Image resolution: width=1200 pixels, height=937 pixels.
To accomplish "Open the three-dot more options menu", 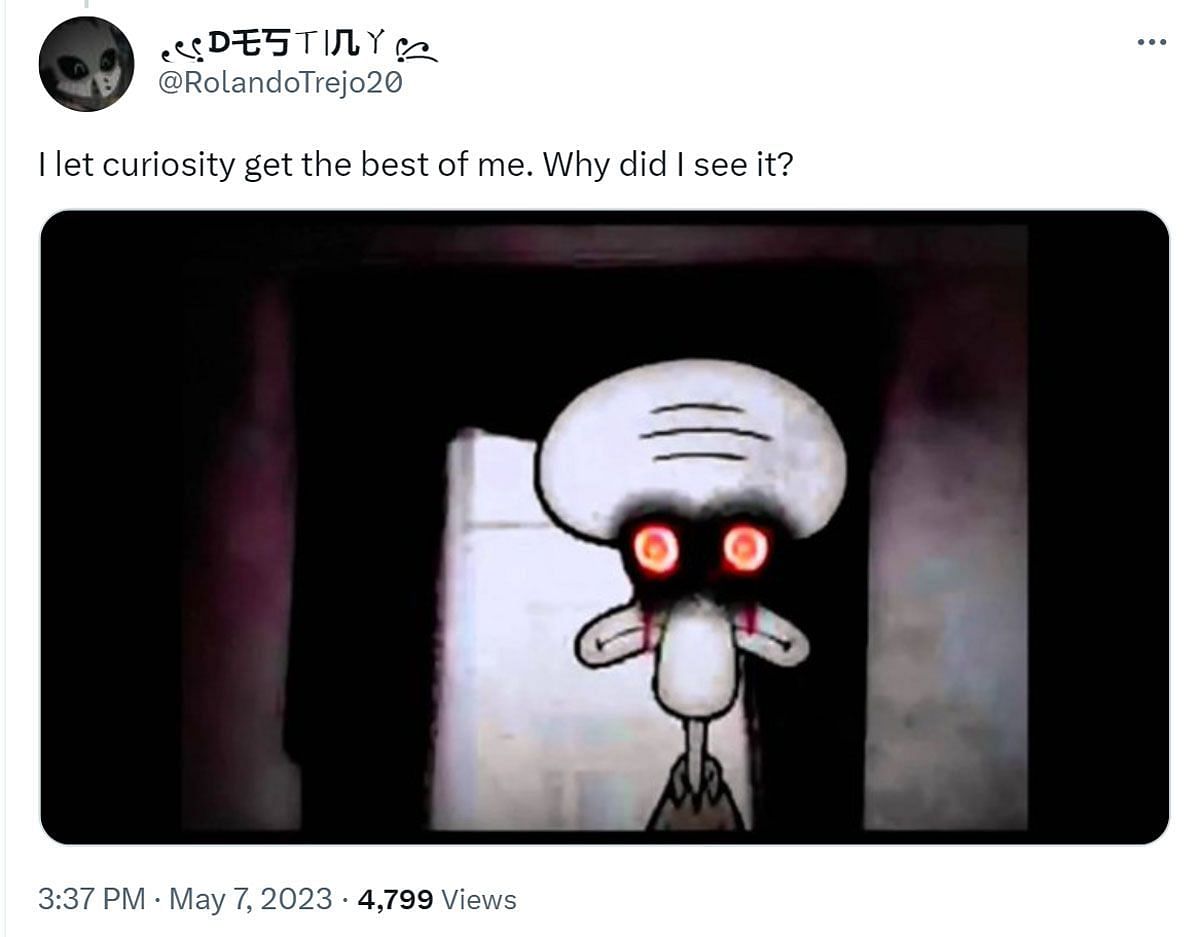I will [1152, 43].
